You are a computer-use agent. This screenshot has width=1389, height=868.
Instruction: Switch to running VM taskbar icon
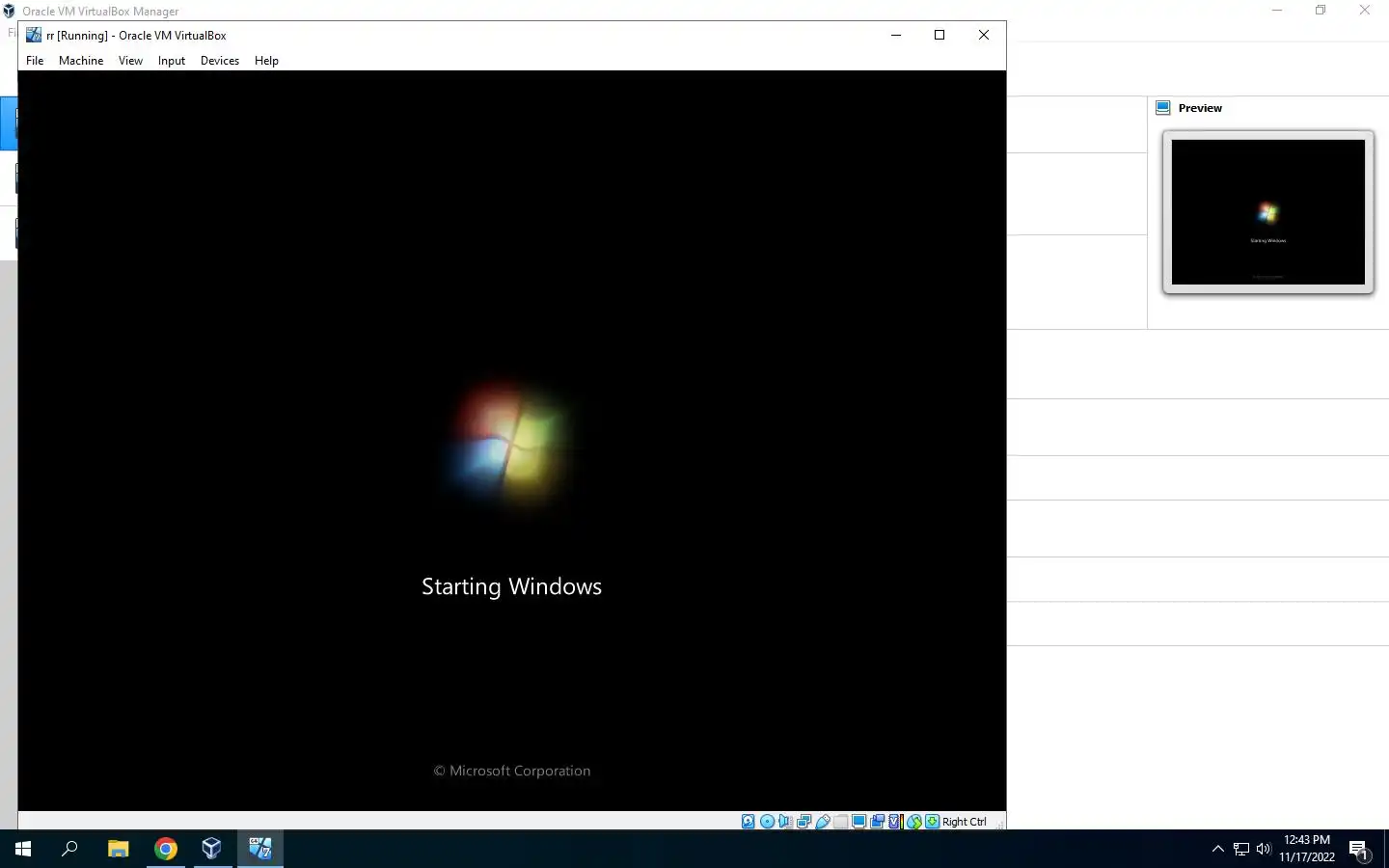coord(260,849)
